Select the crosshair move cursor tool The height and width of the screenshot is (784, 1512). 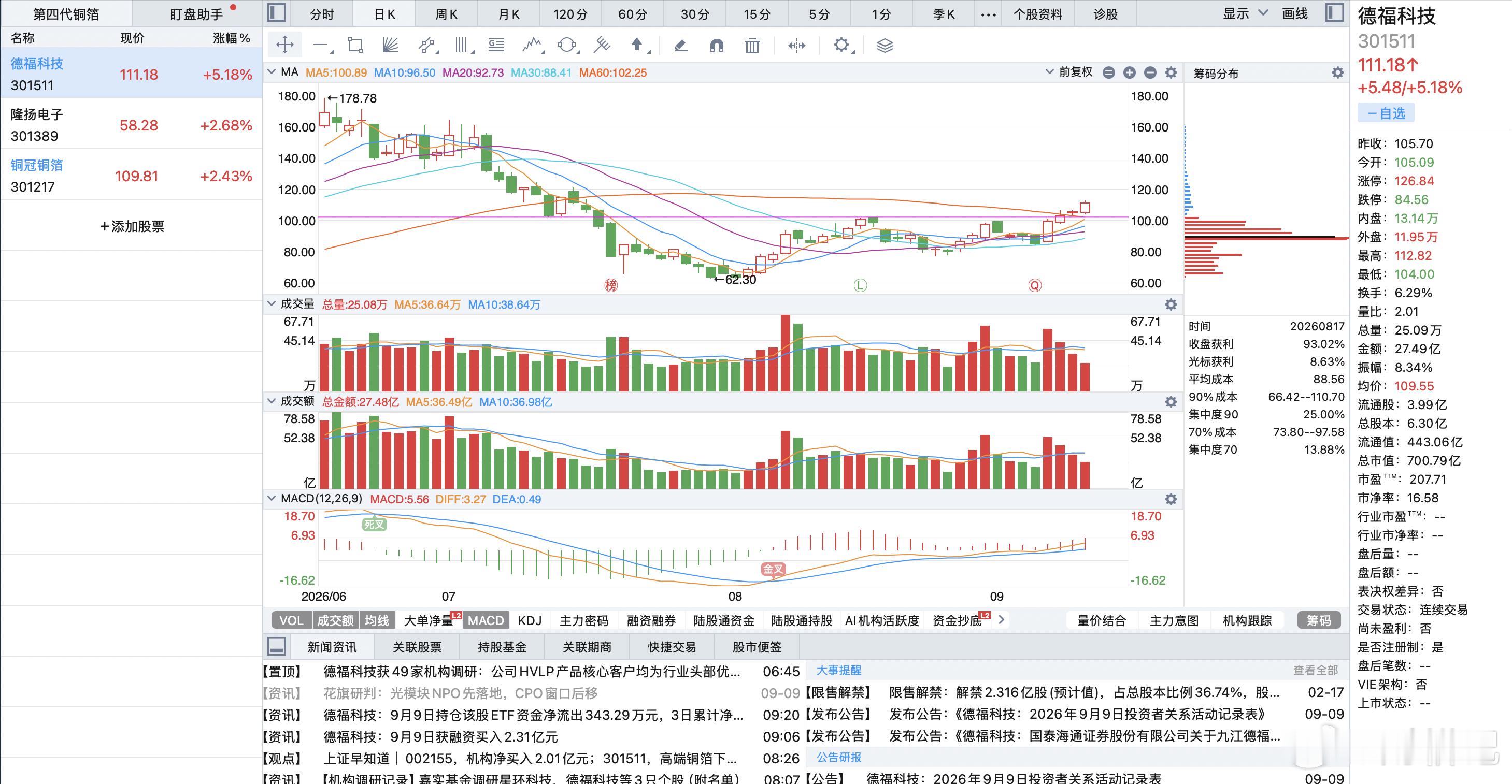284,45
